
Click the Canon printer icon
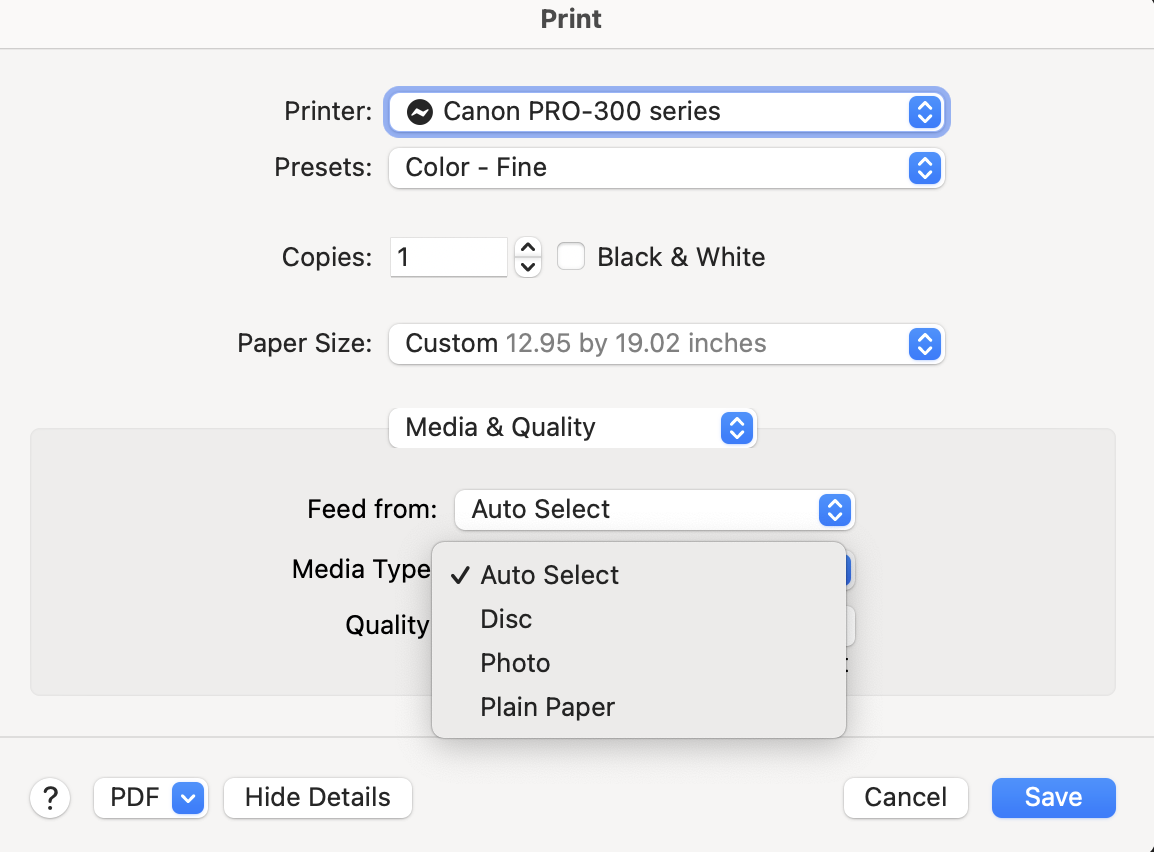420,112
